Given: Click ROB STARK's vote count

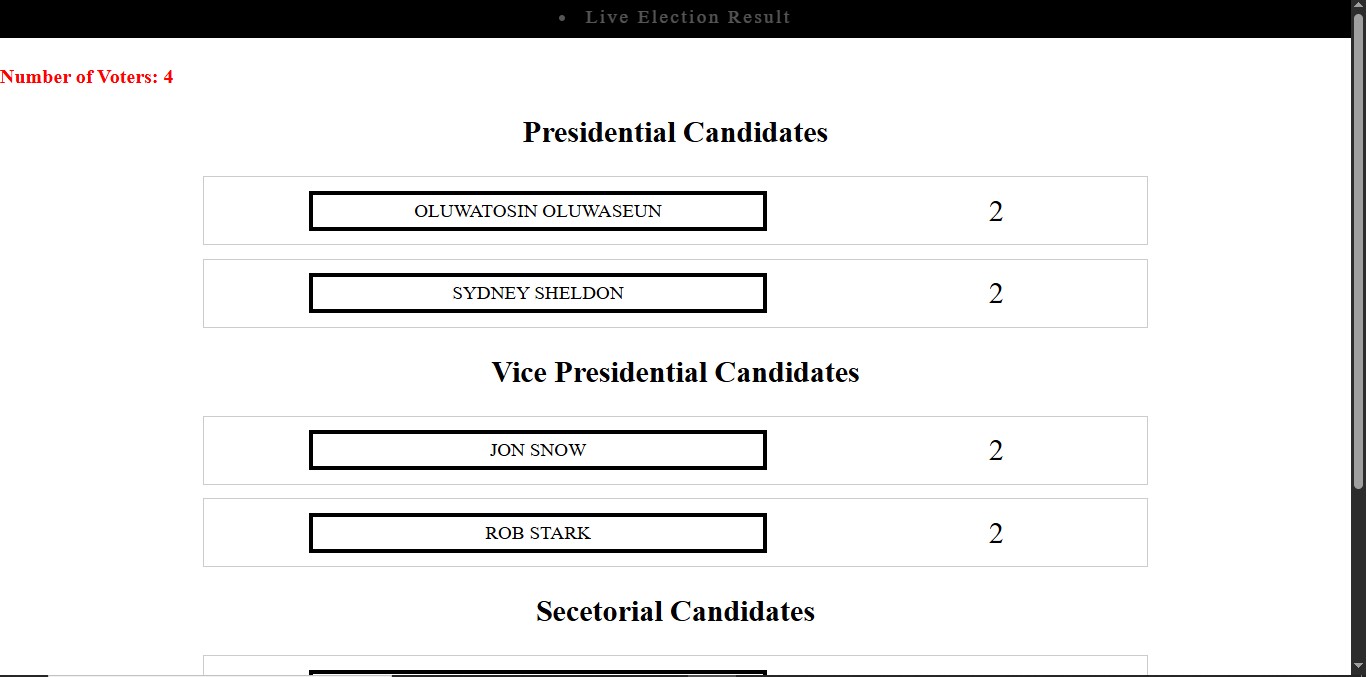Looking at the screenshot, I should (995, 533).
